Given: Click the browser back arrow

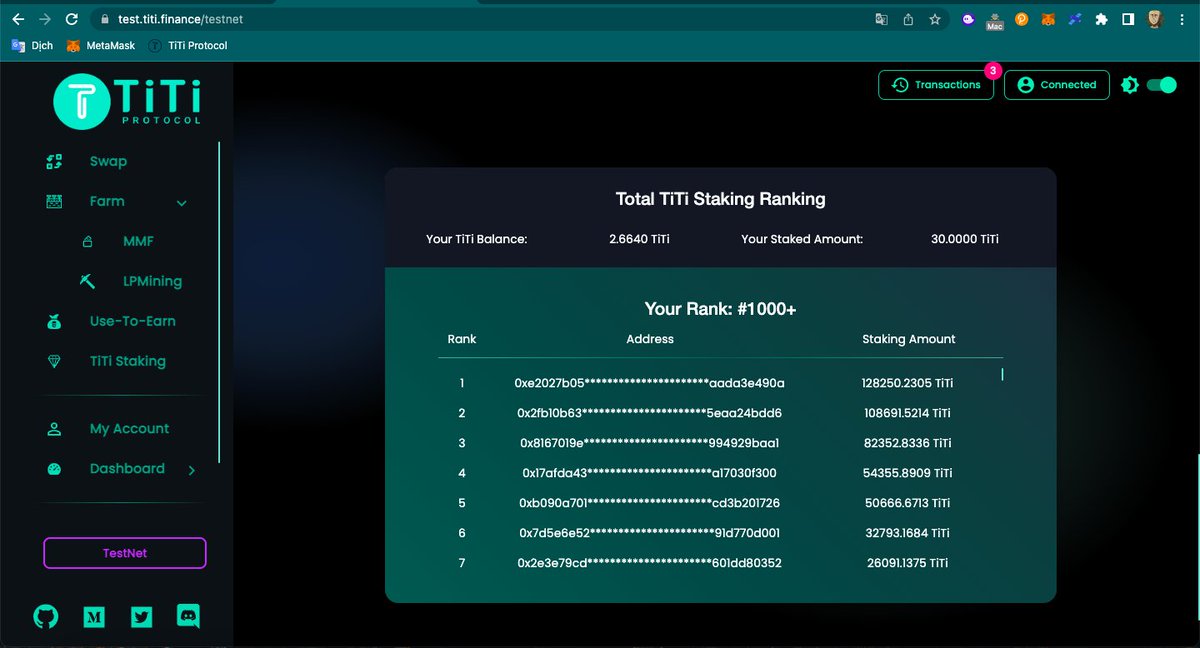Looking at the screenshot, I should (x=18, y=19).
